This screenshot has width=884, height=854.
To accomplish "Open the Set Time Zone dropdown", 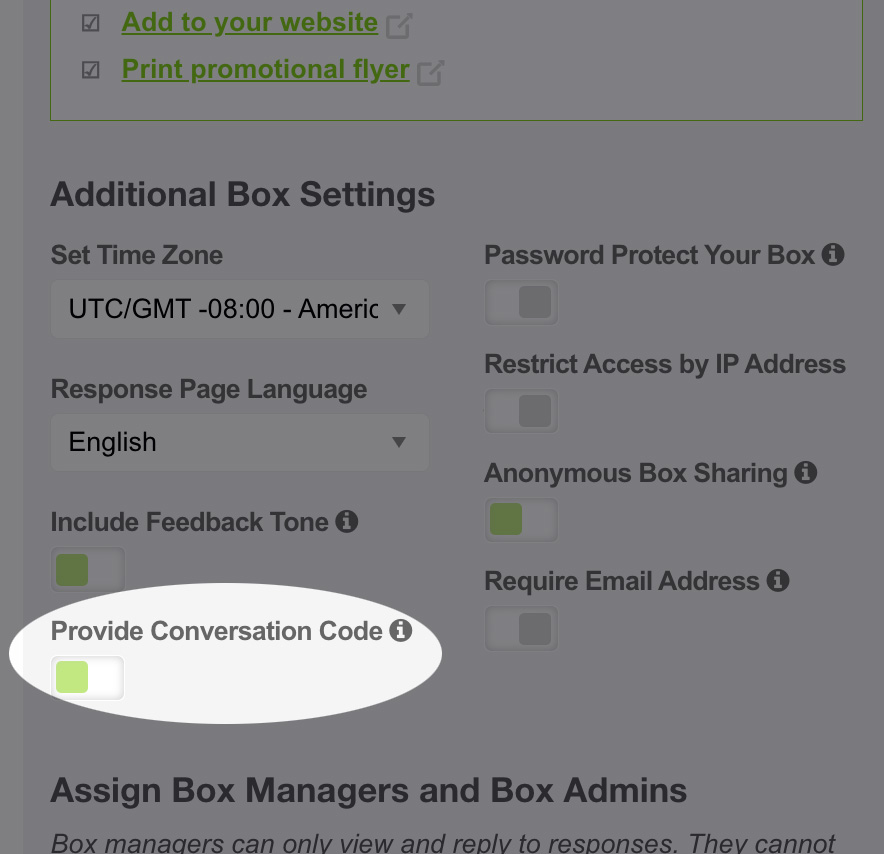I will [x=240, y=309].
